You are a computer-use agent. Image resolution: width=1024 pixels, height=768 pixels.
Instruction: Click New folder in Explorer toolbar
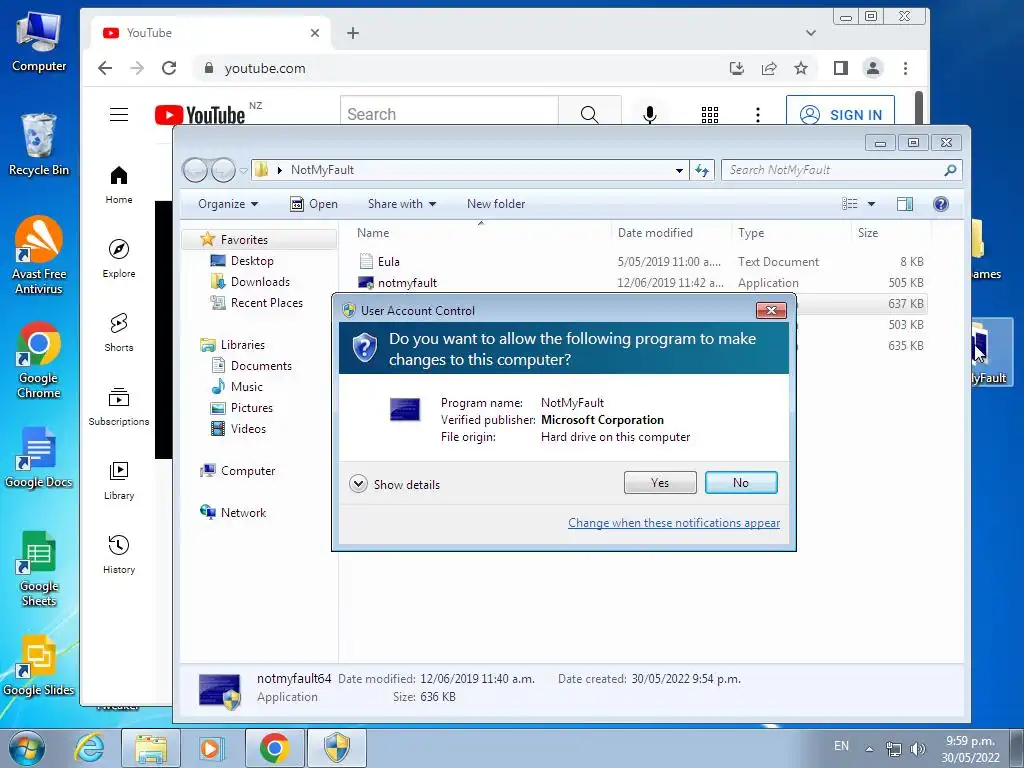coord(496,204)
